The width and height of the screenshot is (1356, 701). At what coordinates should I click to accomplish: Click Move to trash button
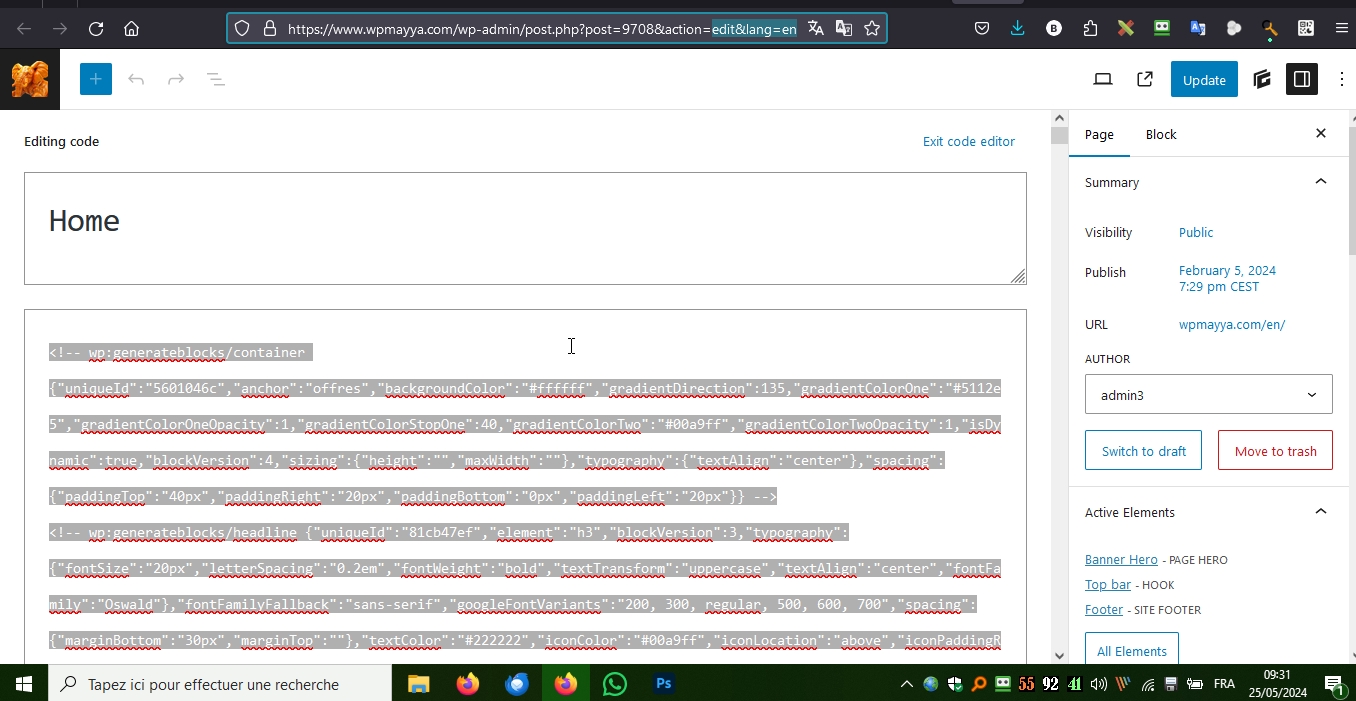coord(1275,451)
